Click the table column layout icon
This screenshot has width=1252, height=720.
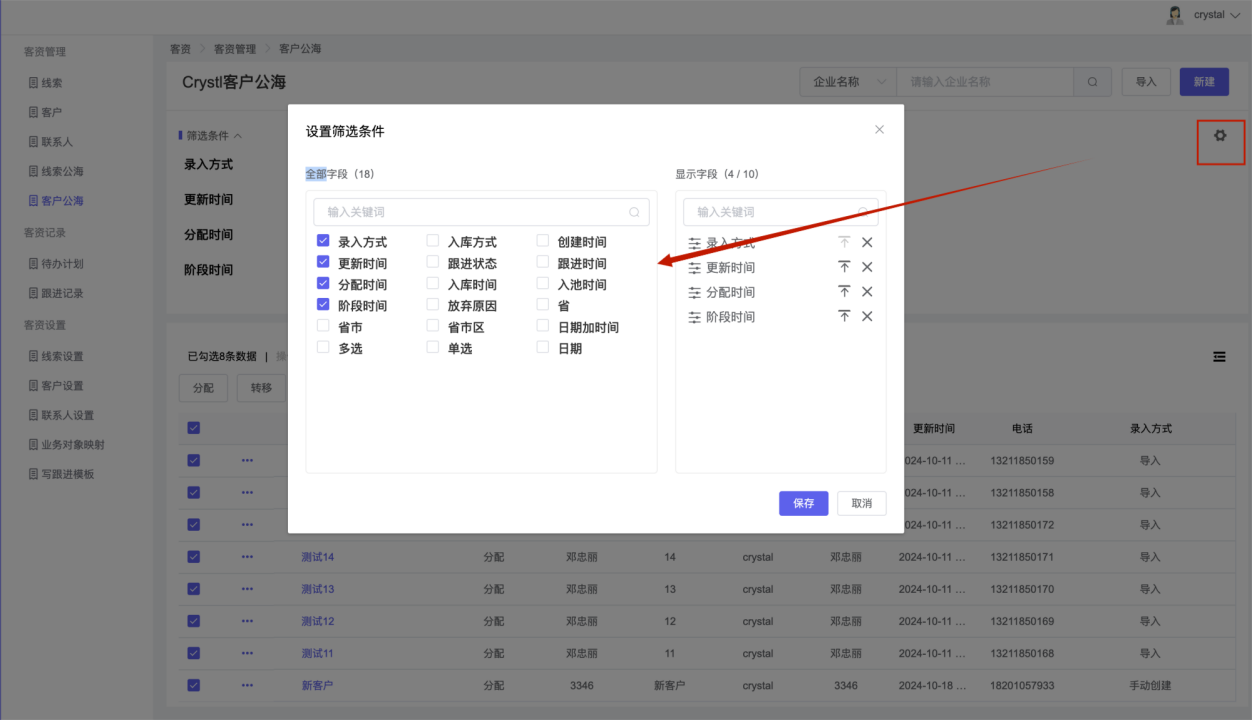(x=1219, y=356)
